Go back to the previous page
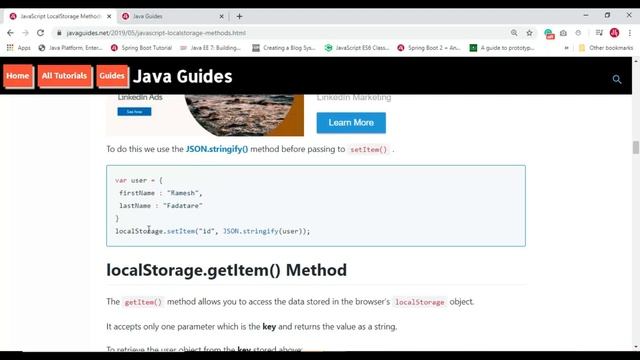640x360 pixels. [10, 33]
